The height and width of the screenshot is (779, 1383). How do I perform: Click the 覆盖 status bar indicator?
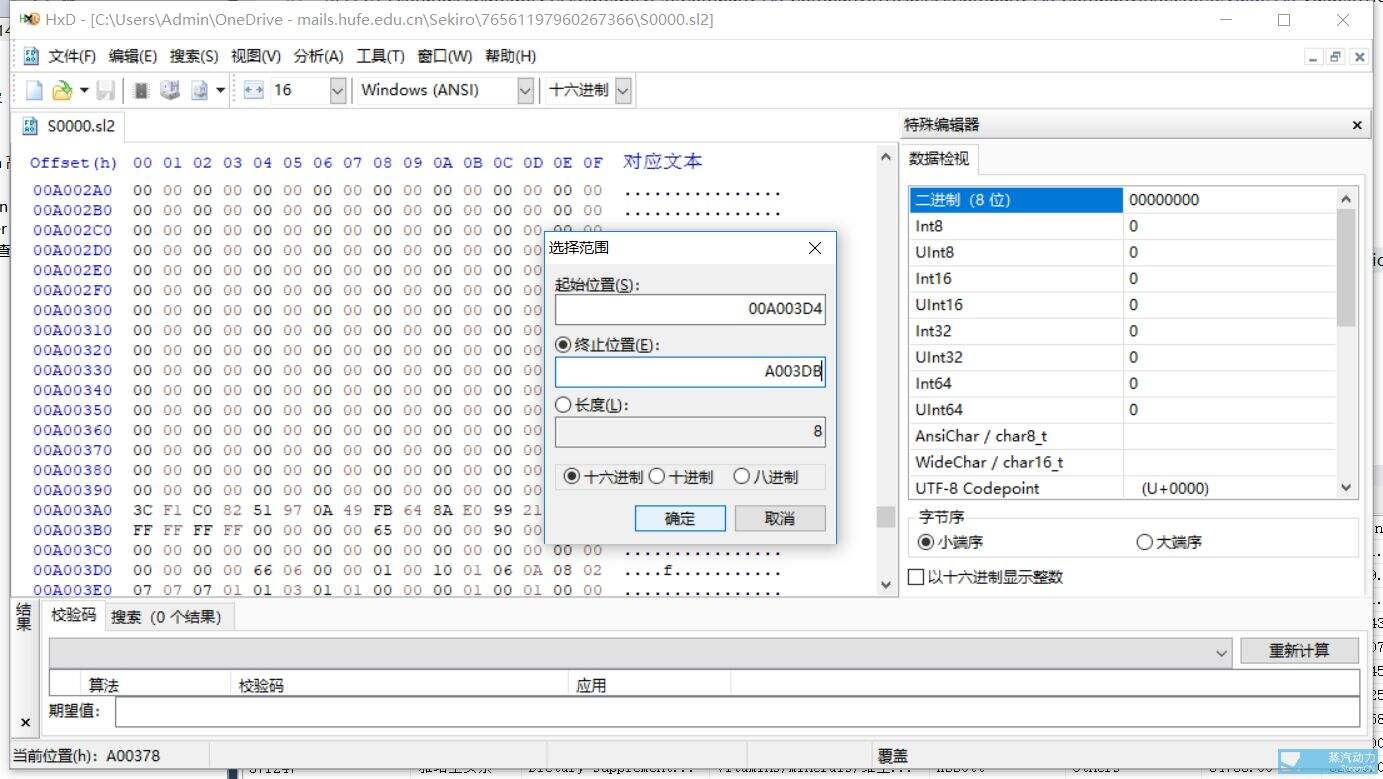[893, 756]
